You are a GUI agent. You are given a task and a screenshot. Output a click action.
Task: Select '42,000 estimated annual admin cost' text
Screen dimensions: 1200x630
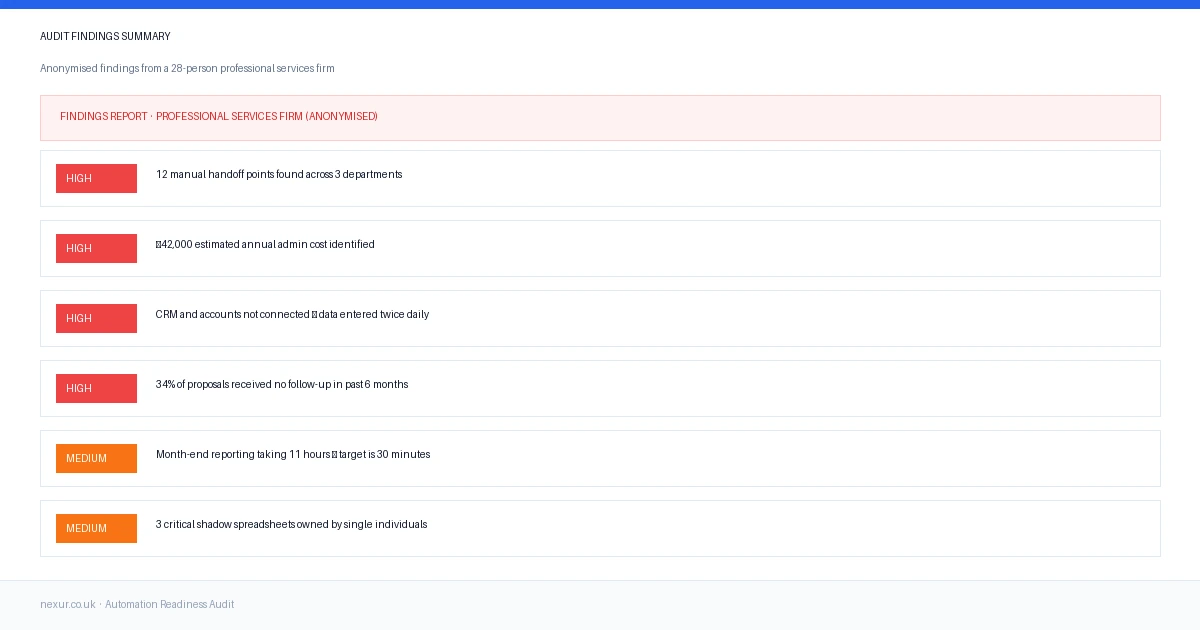click(x=265, y=244)
